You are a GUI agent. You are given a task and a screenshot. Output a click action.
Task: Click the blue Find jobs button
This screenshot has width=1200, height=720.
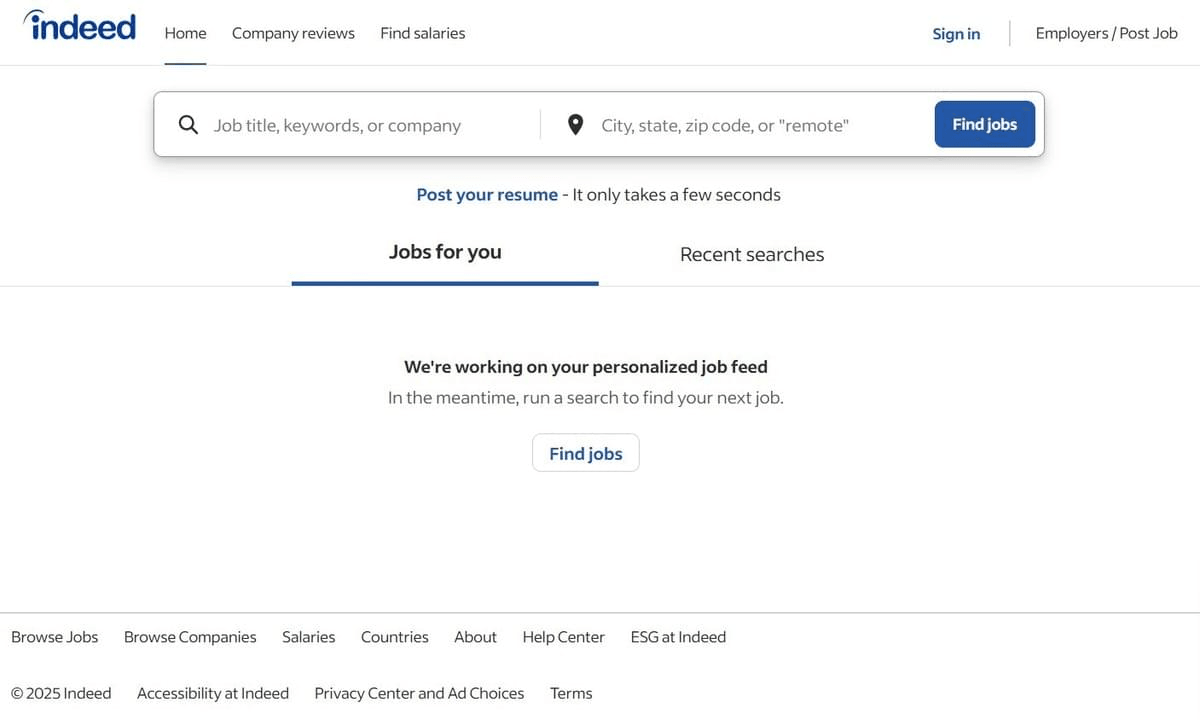click(x=984, y=124)
